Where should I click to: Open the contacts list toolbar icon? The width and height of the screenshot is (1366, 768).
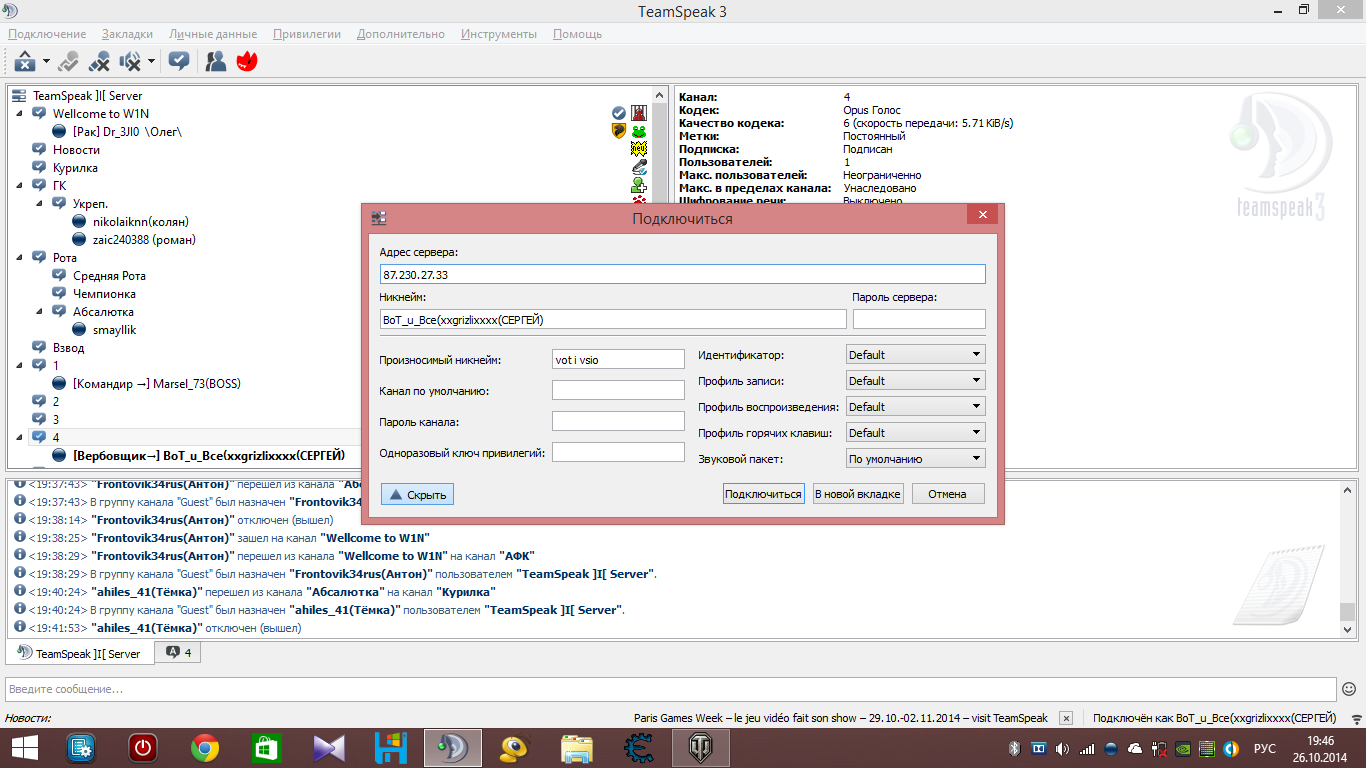[216, 61]
